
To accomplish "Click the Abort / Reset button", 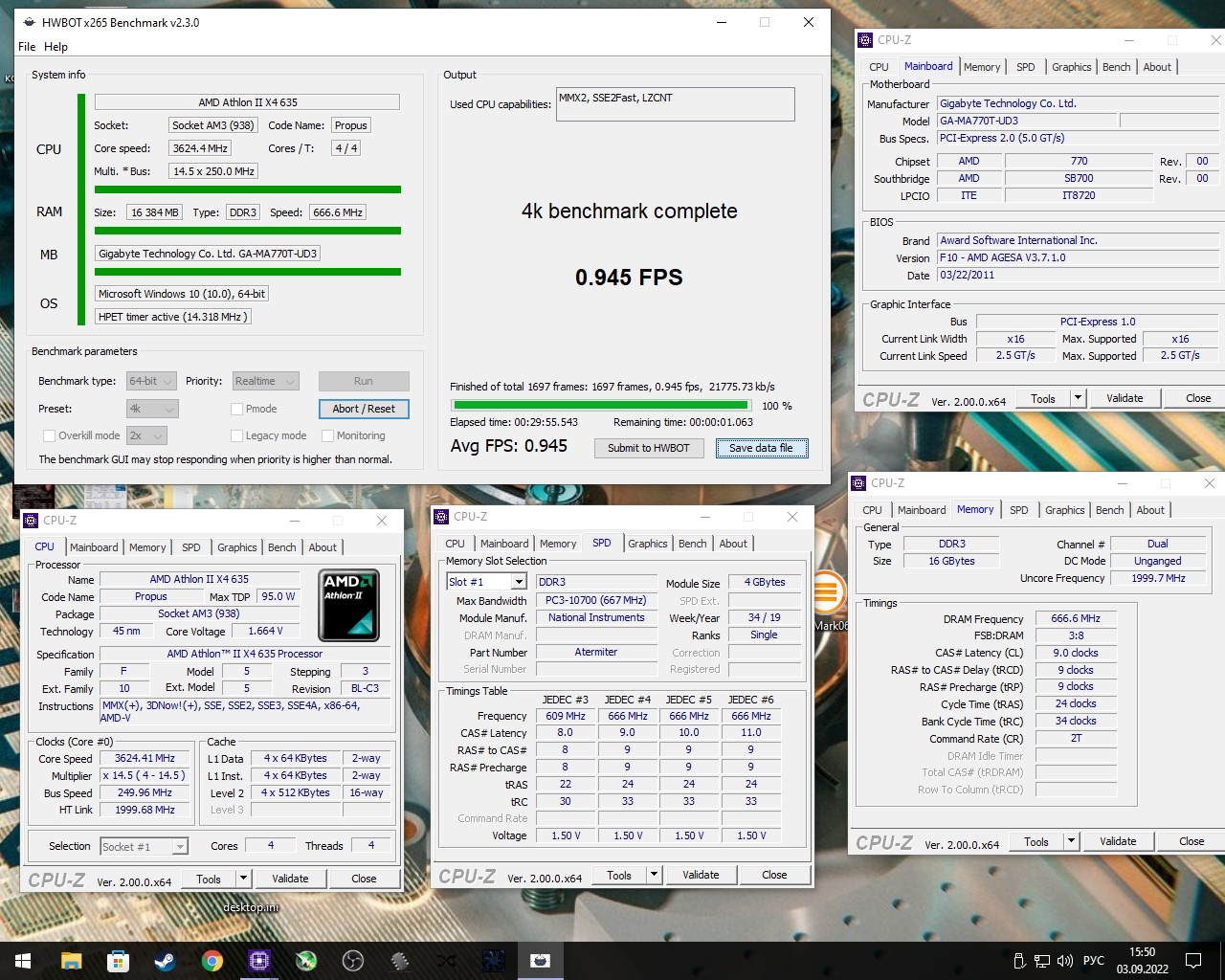I will (364, 409).
